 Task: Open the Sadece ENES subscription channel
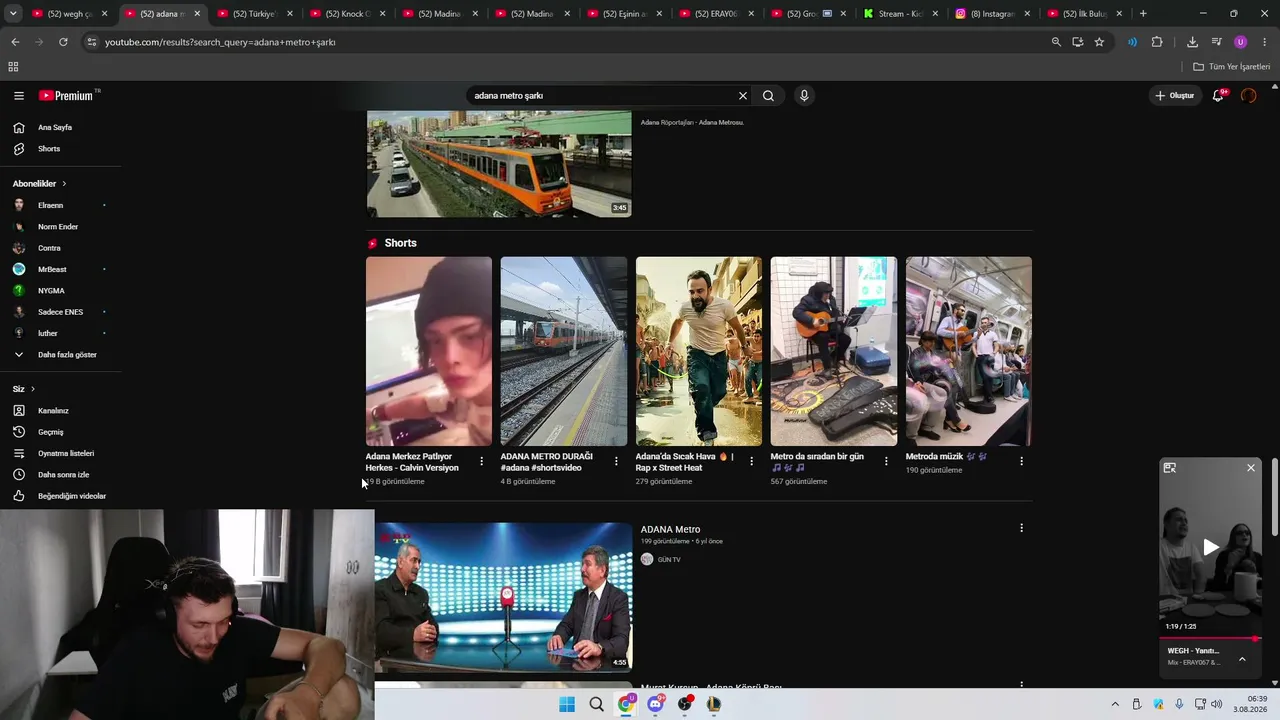pyautogui.click(x=61, y=312)
